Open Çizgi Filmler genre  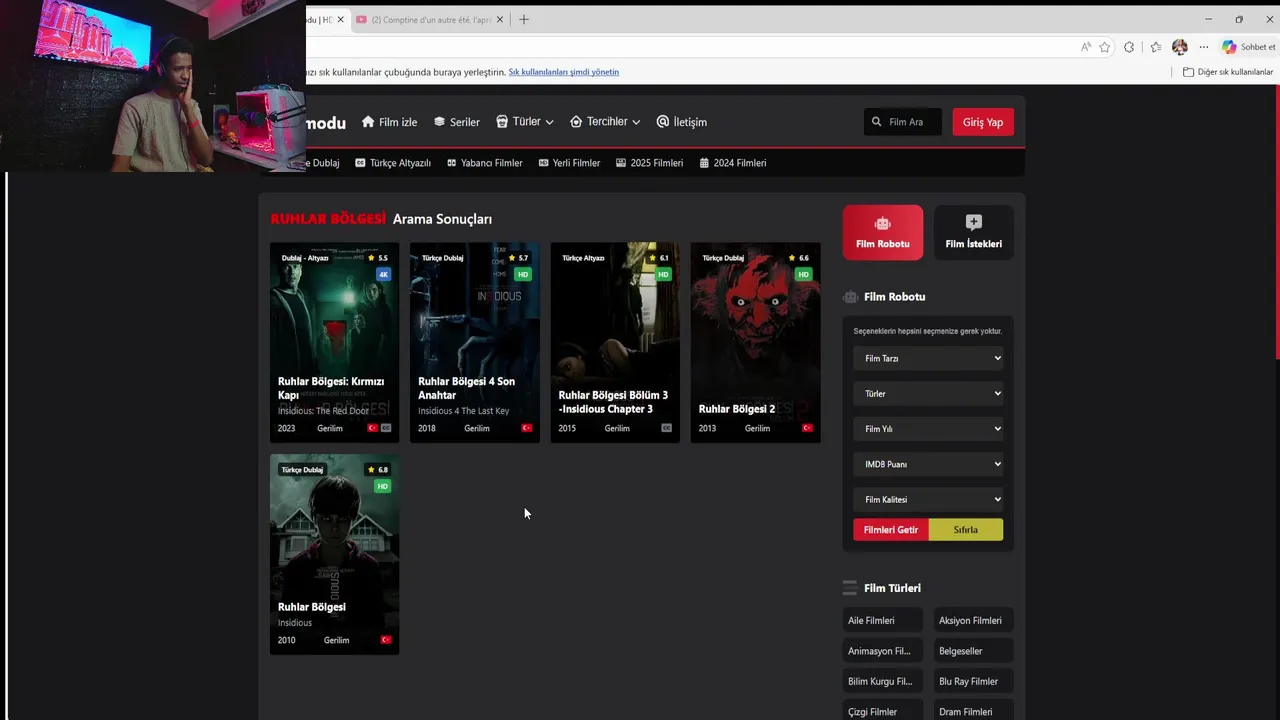point(883,712)
